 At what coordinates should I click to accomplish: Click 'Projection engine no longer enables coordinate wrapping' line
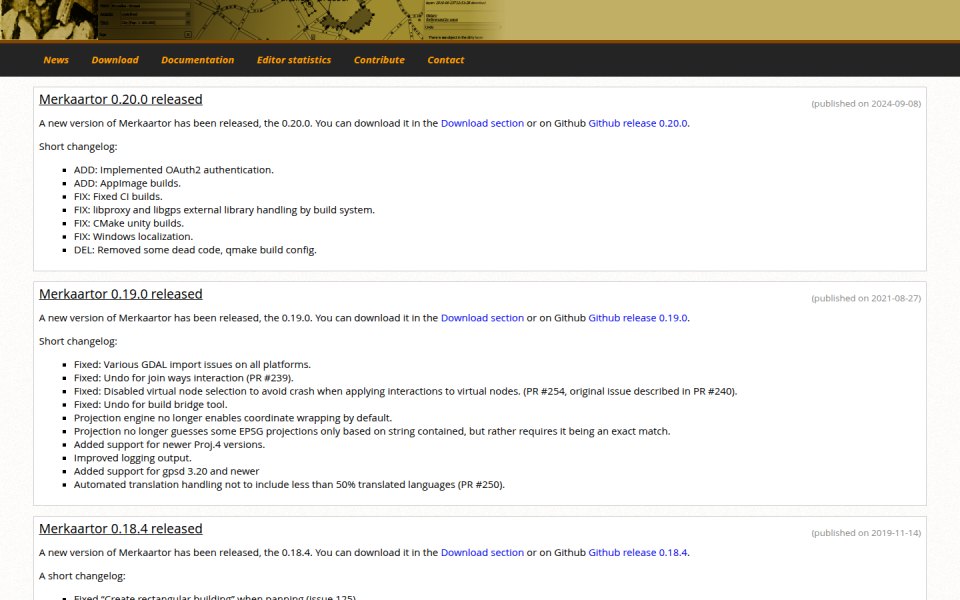click(x=233, y=418)
